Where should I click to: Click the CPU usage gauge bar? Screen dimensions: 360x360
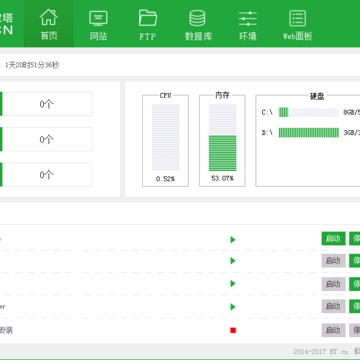coord(165,137)
